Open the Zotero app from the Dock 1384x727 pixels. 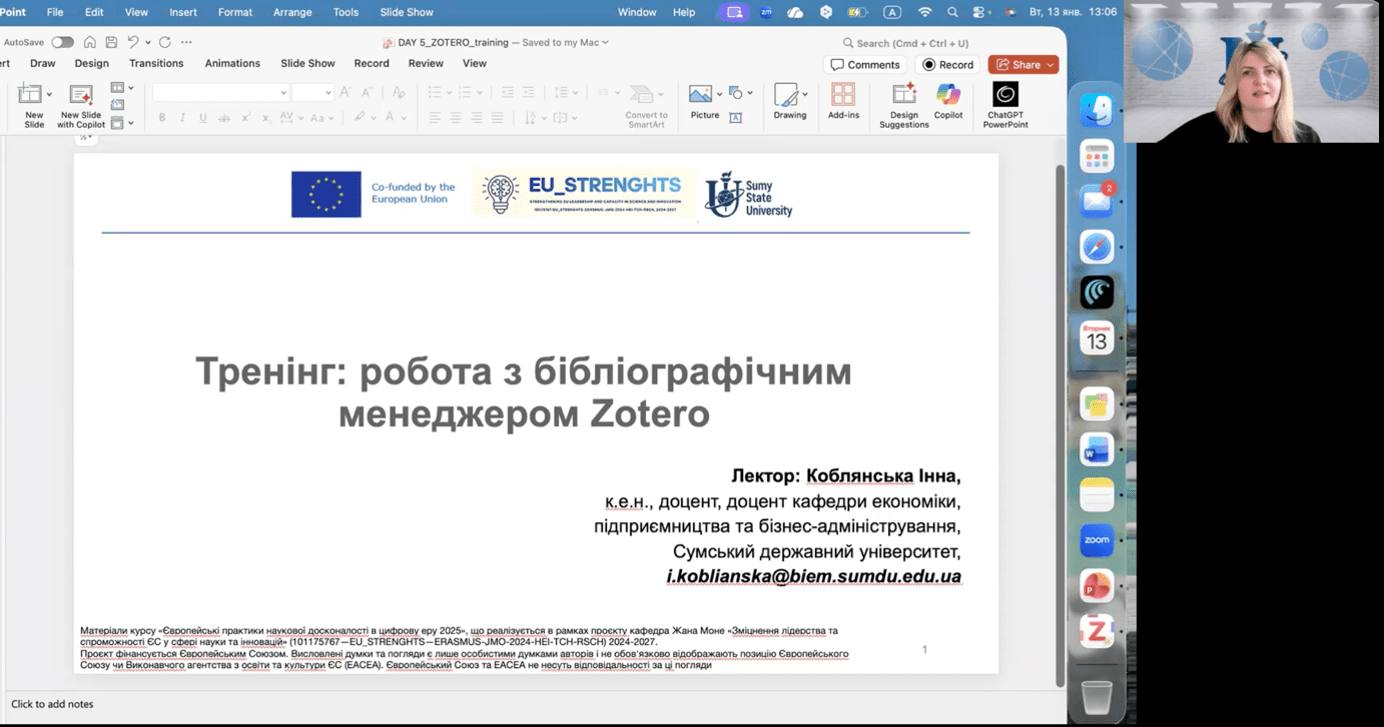1096,631
